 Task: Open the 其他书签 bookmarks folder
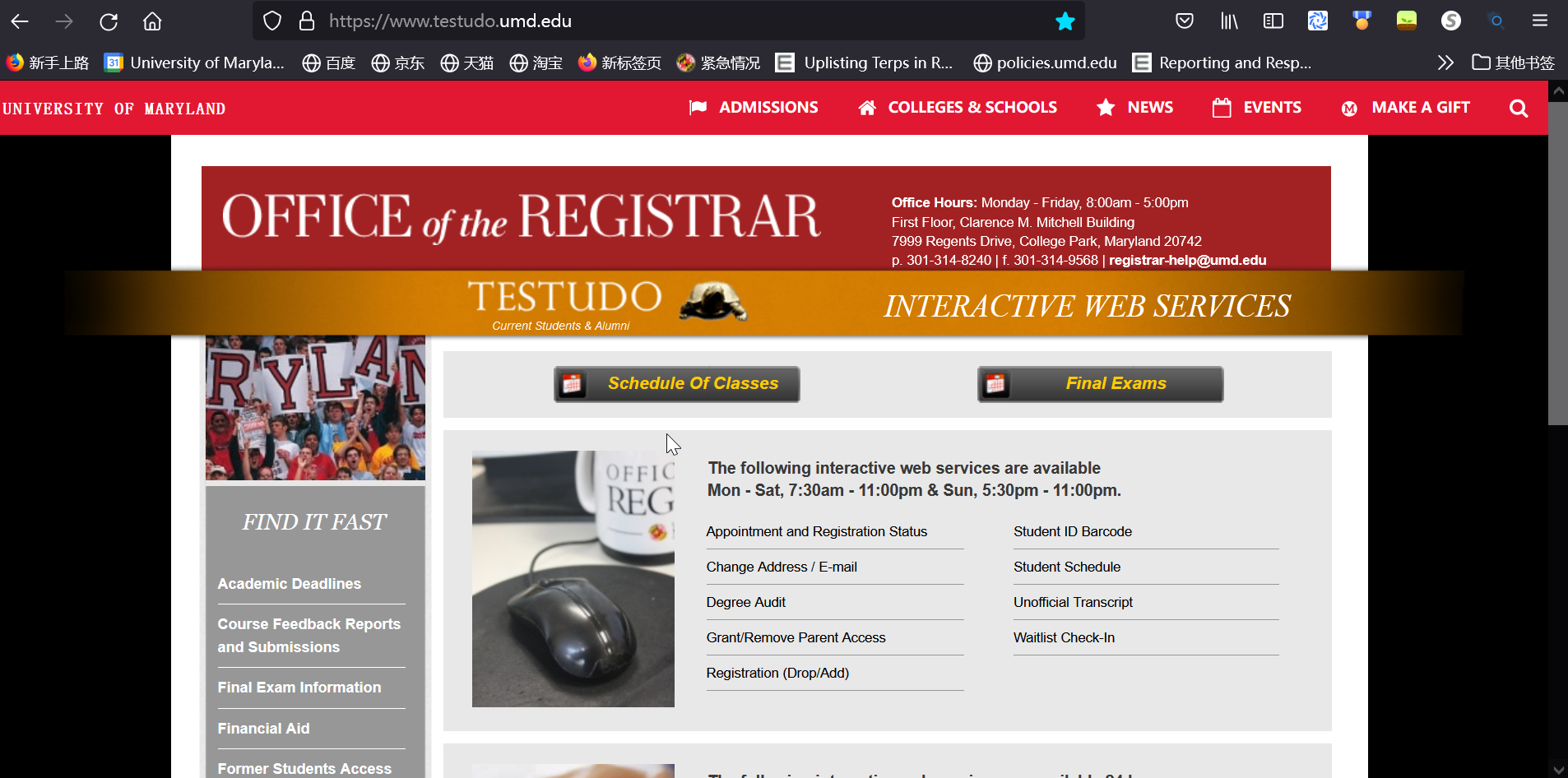point(1513,63)
